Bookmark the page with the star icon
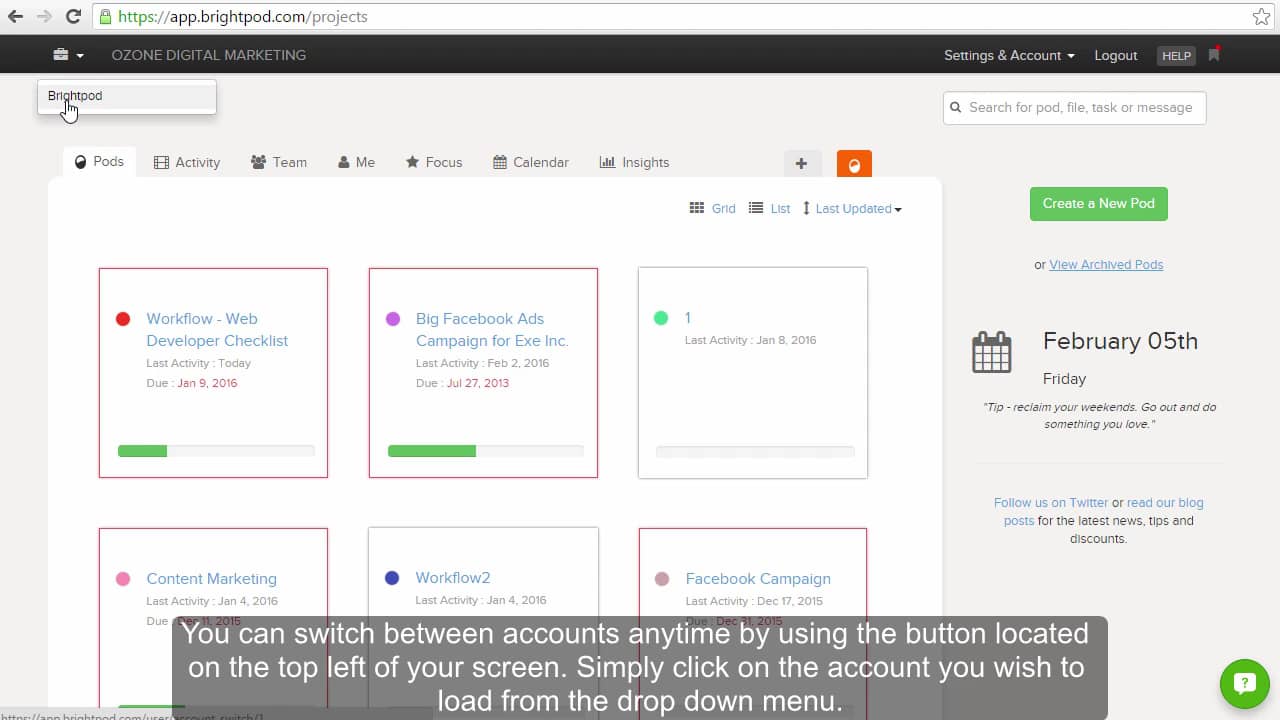The width and height of the screenshot is (1280, 720). click(1261, 17)
